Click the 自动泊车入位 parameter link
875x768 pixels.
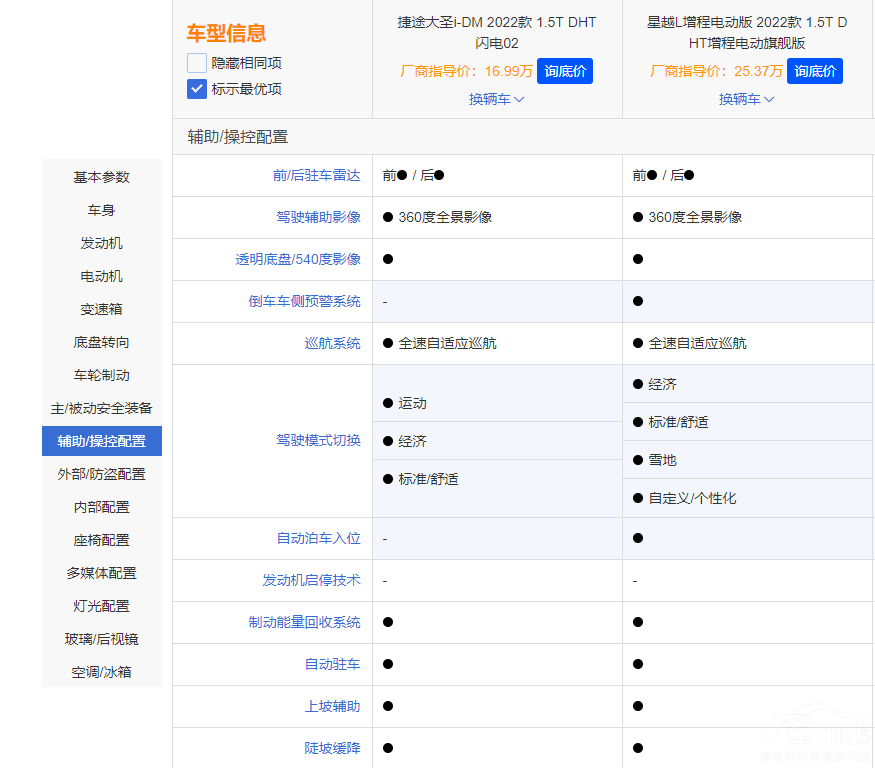point(318,538)
